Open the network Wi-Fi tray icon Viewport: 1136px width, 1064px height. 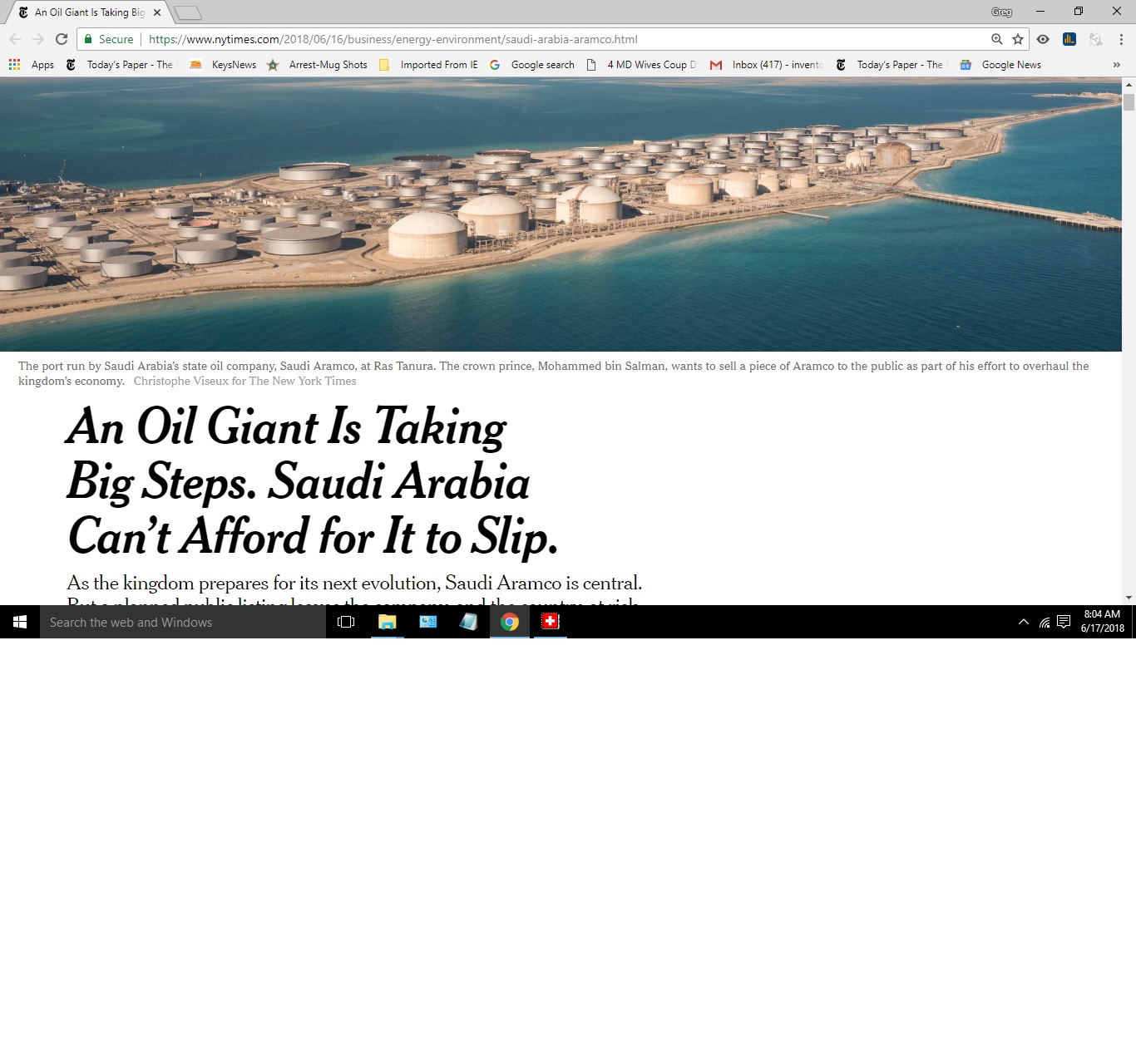1045,622
